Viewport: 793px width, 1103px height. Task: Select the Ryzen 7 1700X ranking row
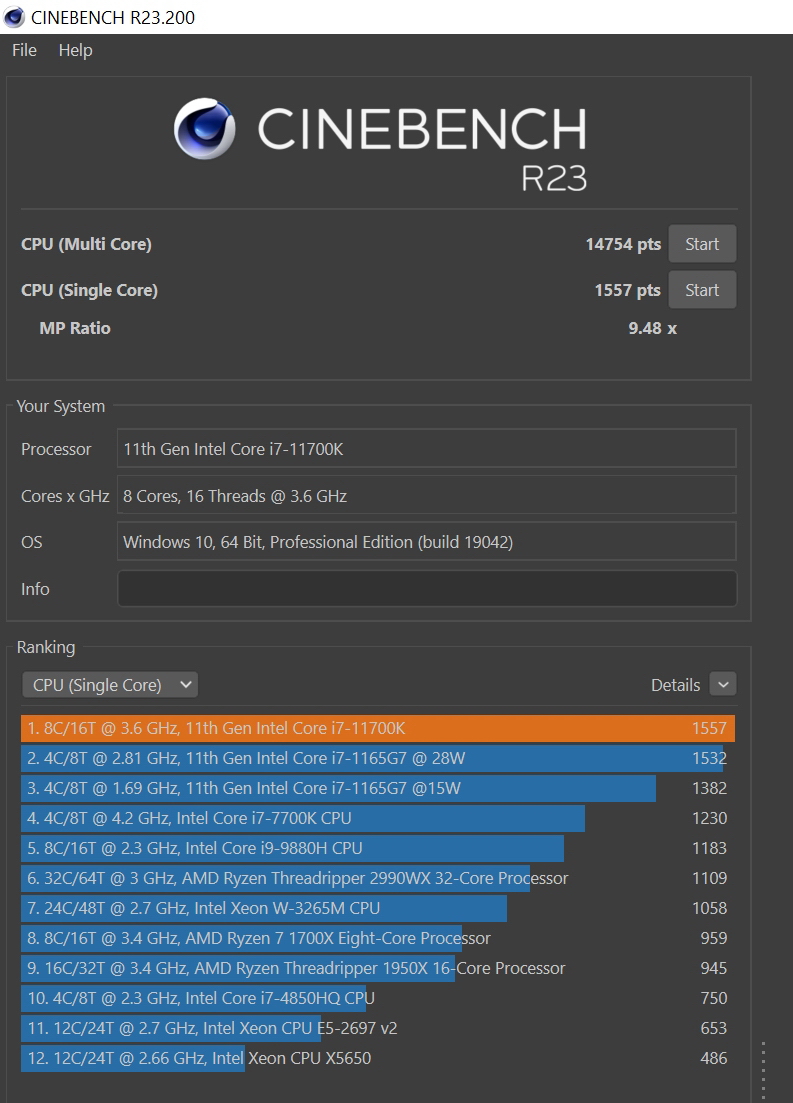click(377, 938)
